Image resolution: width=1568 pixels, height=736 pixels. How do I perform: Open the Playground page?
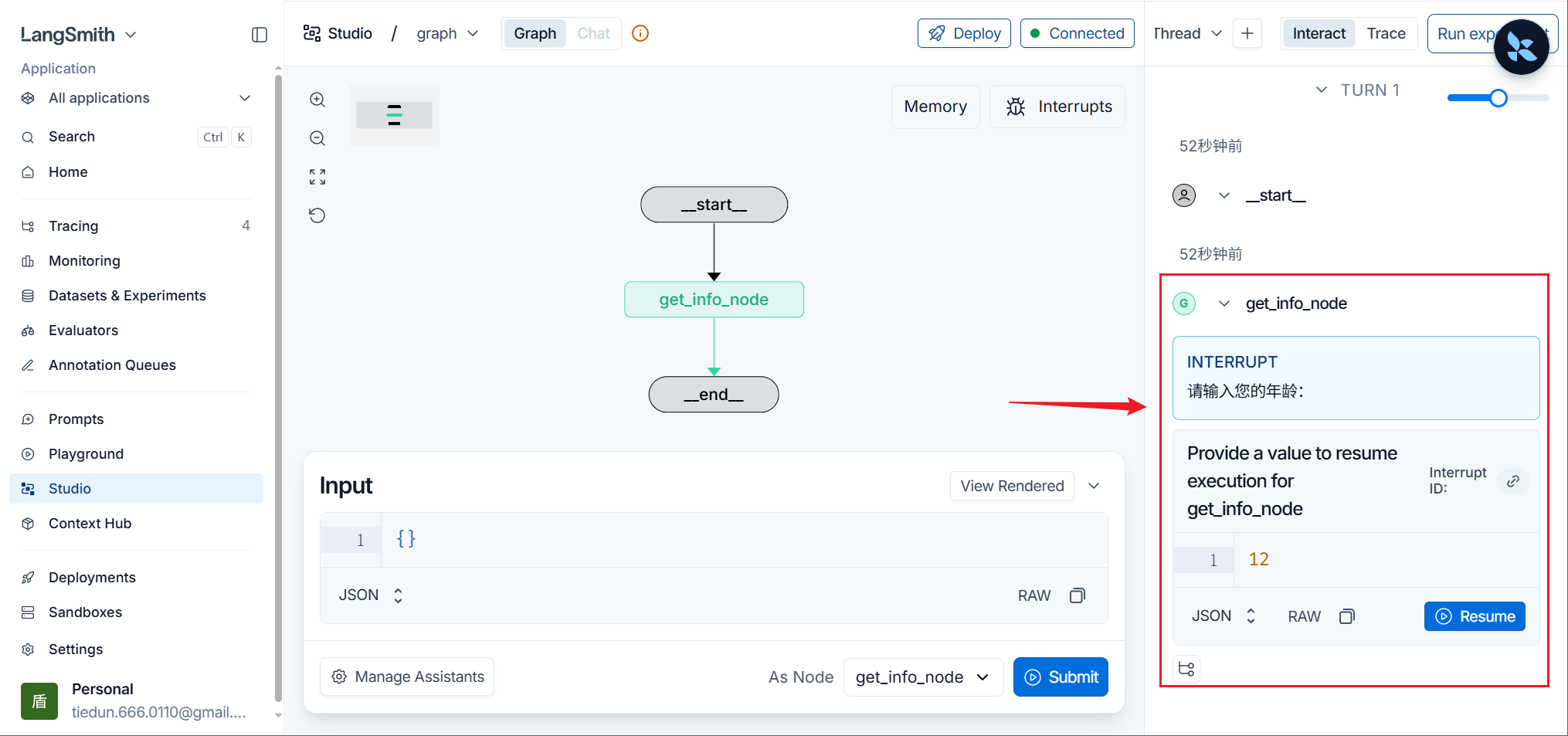click(136, 454)
